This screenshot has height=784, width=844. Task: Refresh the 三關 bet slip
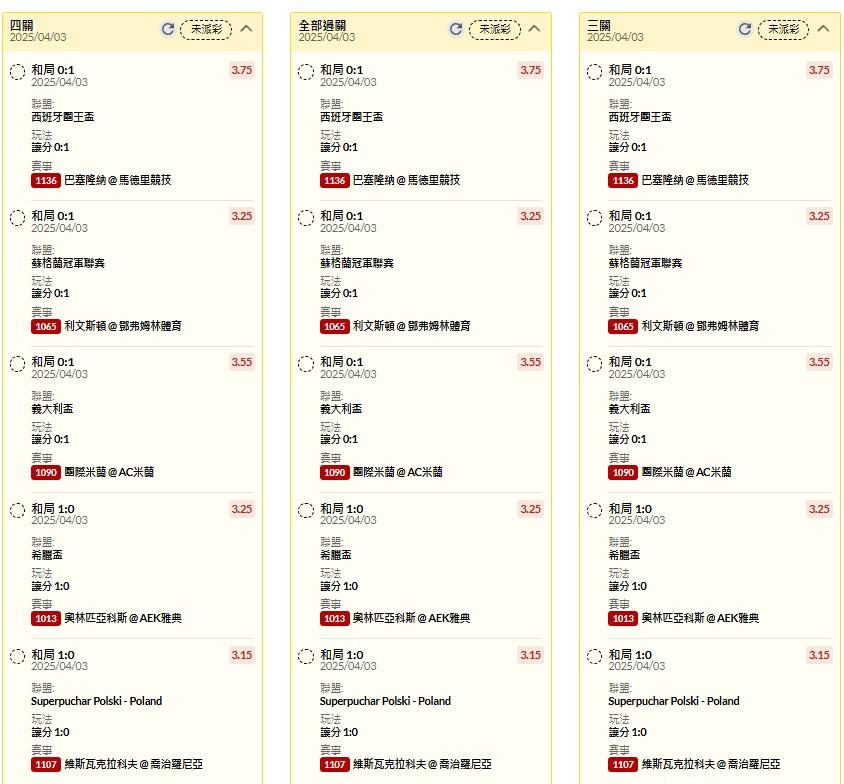[744, 29]
